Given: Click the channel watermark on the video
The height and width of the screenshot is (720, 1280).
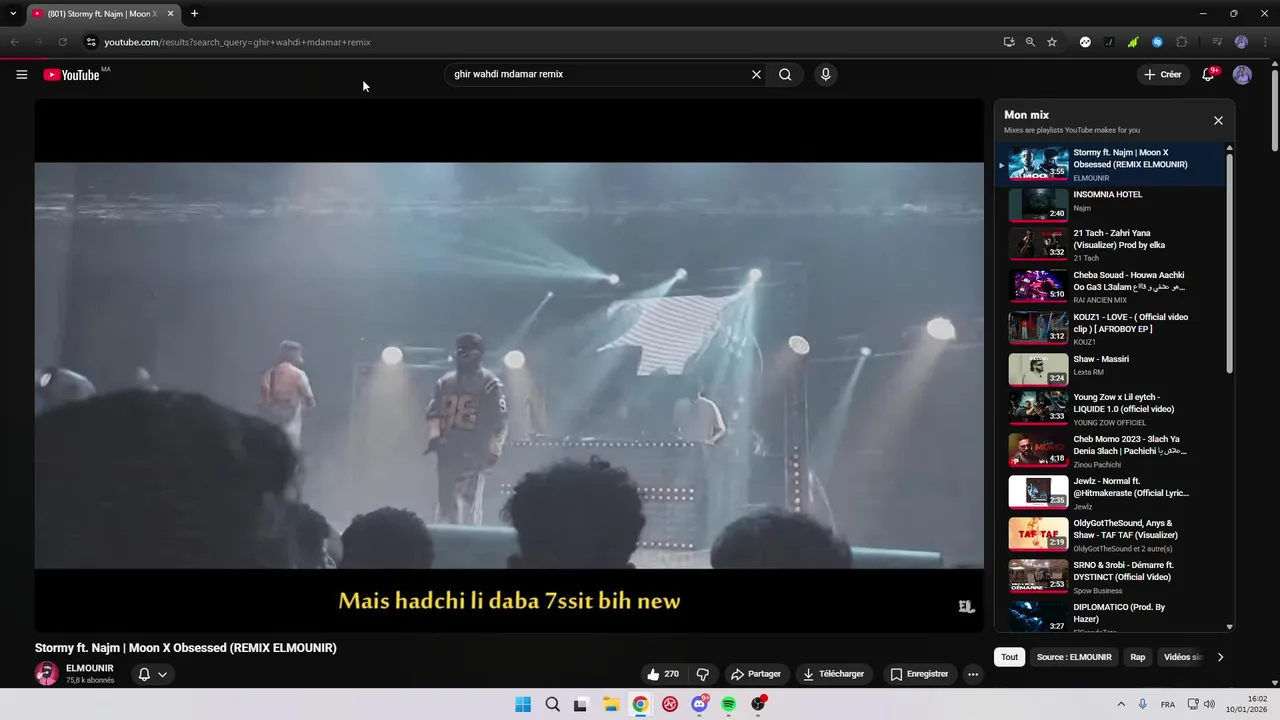Looking at the screenshot, I should click(966, 606).
